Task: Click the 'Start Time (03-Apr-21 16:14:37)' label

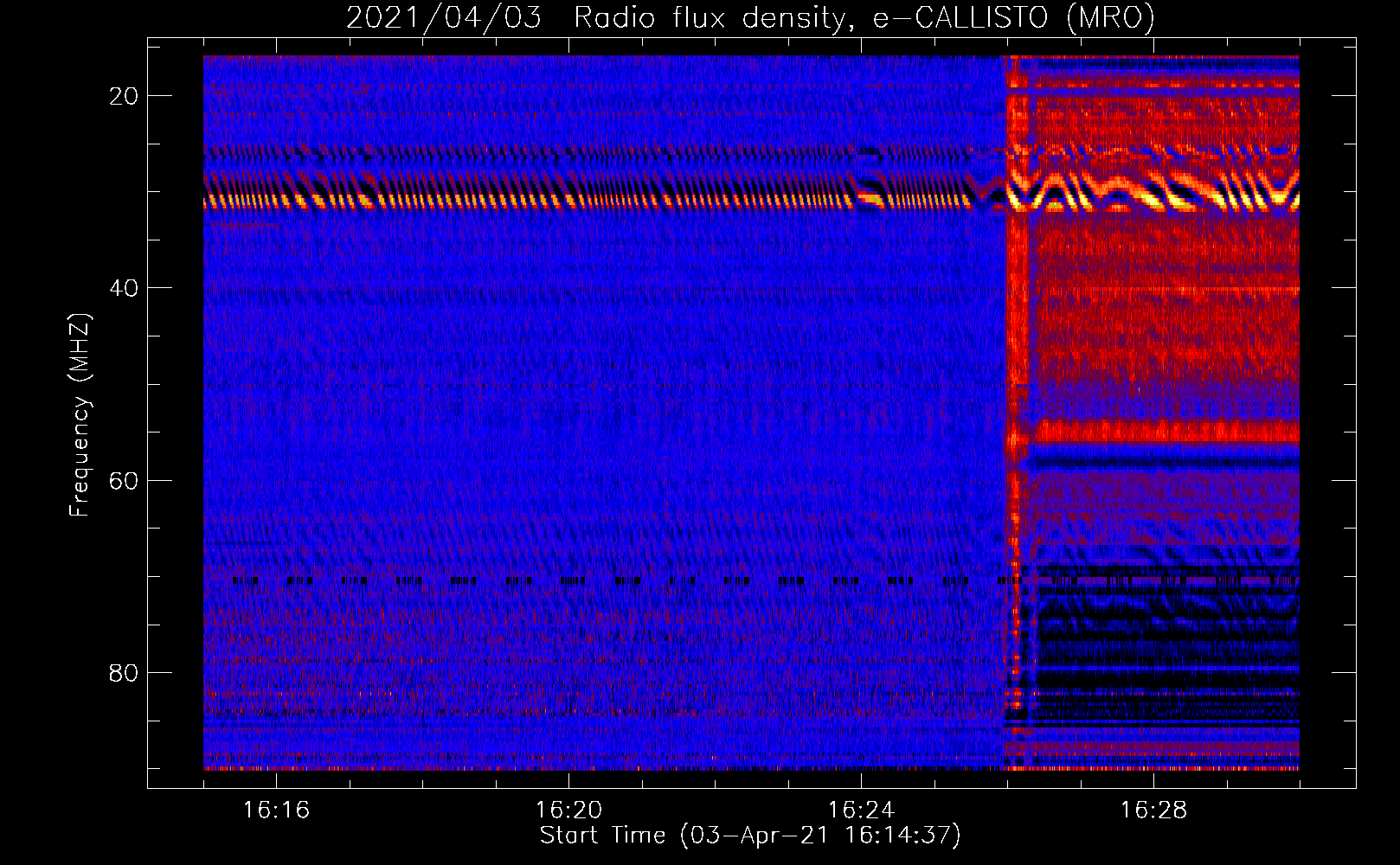Action: click(750, 836)
